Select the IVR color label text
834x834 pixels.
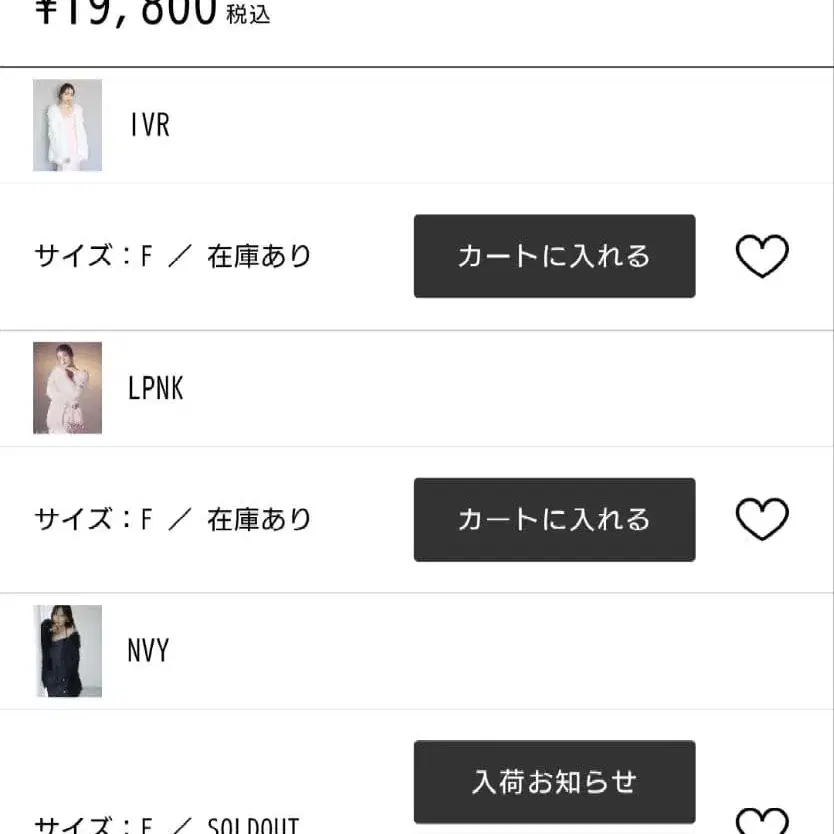(150, 126)
